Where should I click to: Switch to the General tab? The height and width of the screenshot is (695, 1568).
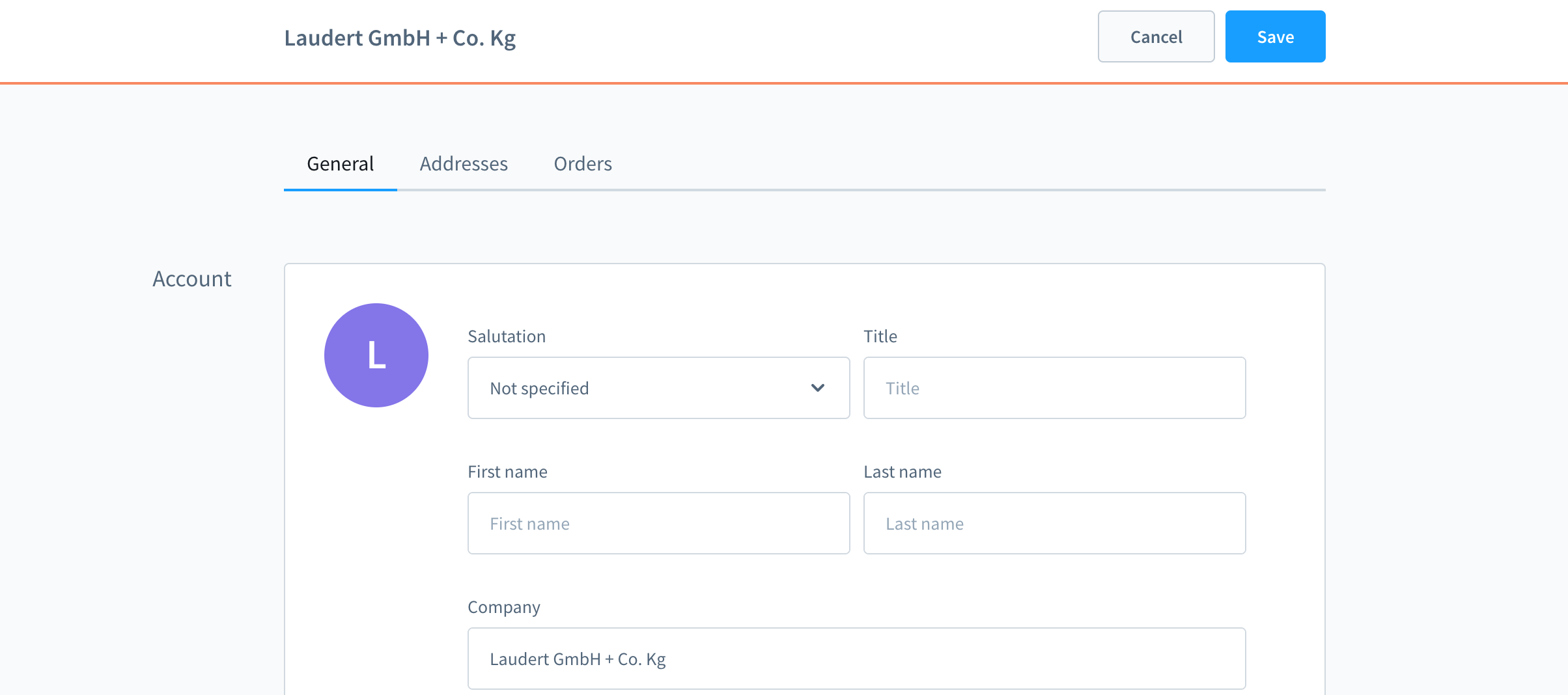point(340,164)
